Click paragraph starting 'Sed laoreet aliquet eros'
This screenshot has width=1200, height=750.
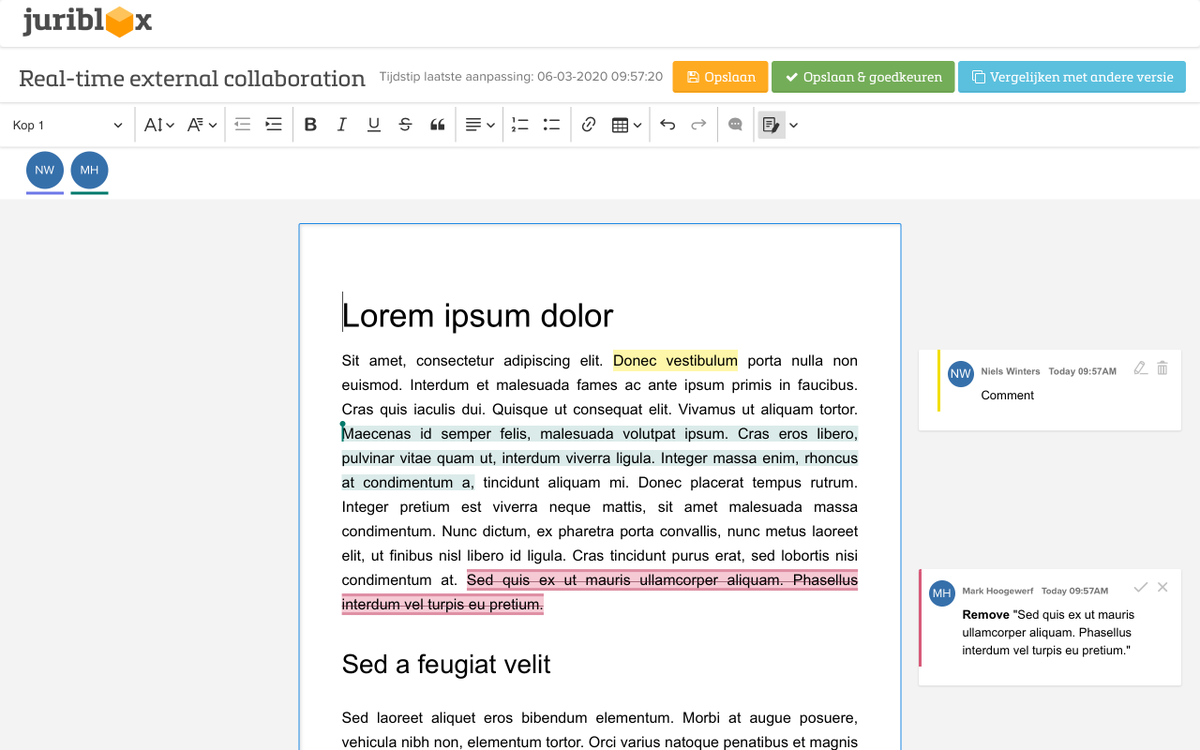pos(600,730)
